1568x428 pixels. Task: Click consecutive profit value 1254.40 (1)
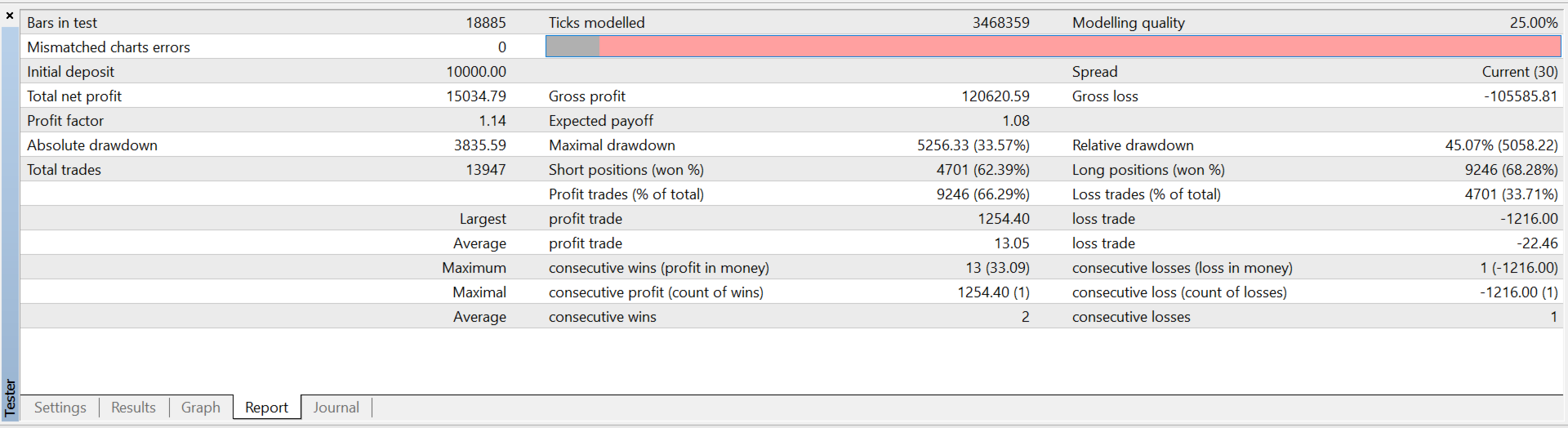point(994,292)
